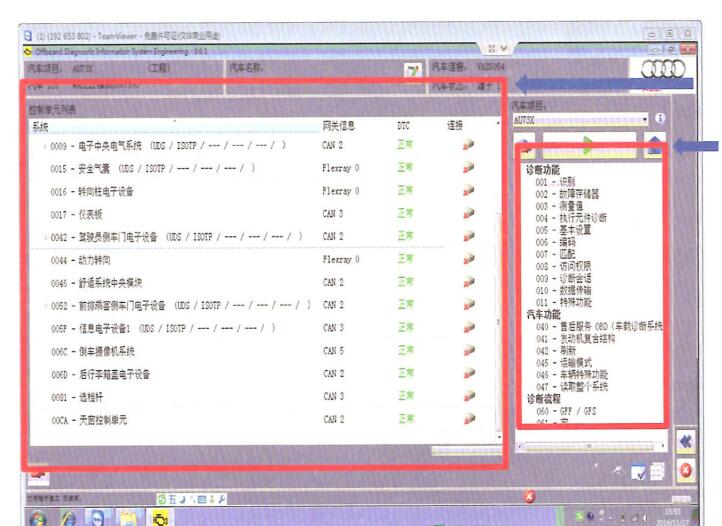Expand the TeamViewer toolbar handle at top
The image size is (722, 526).
point(498,48)
